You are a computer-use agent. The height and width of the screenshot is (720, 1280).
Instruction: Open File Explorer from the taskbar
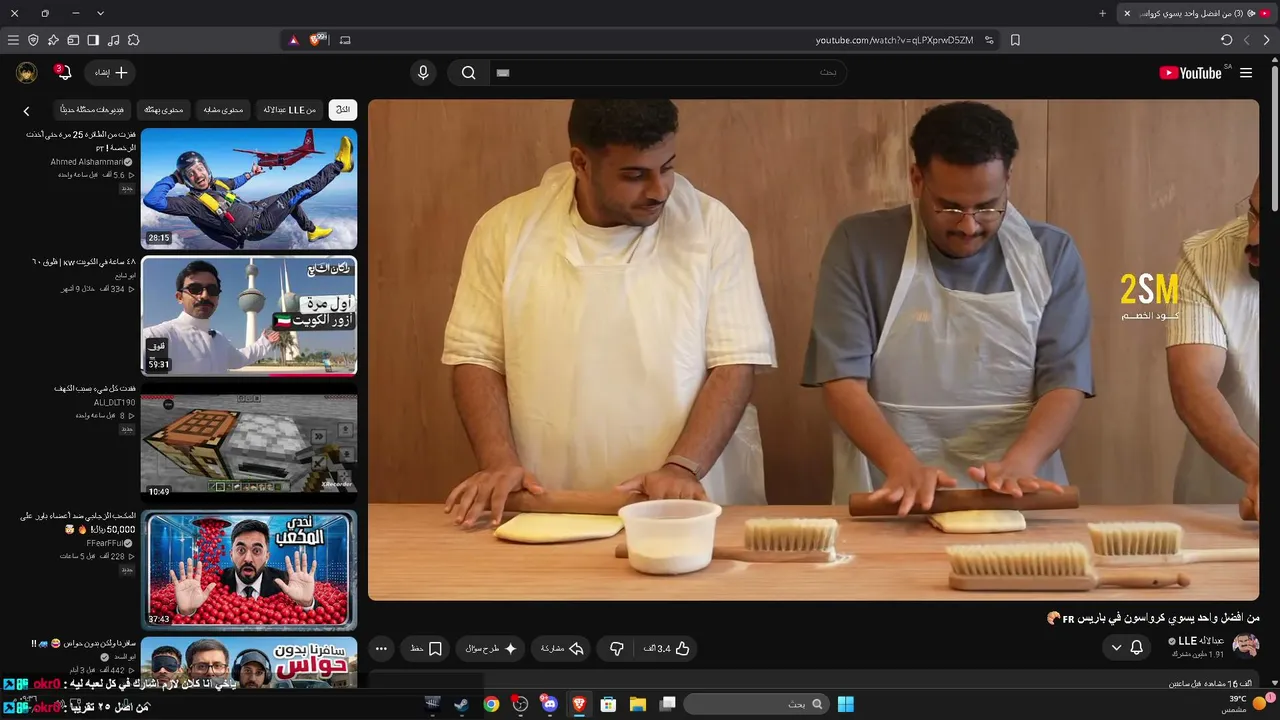pos(637,704)
